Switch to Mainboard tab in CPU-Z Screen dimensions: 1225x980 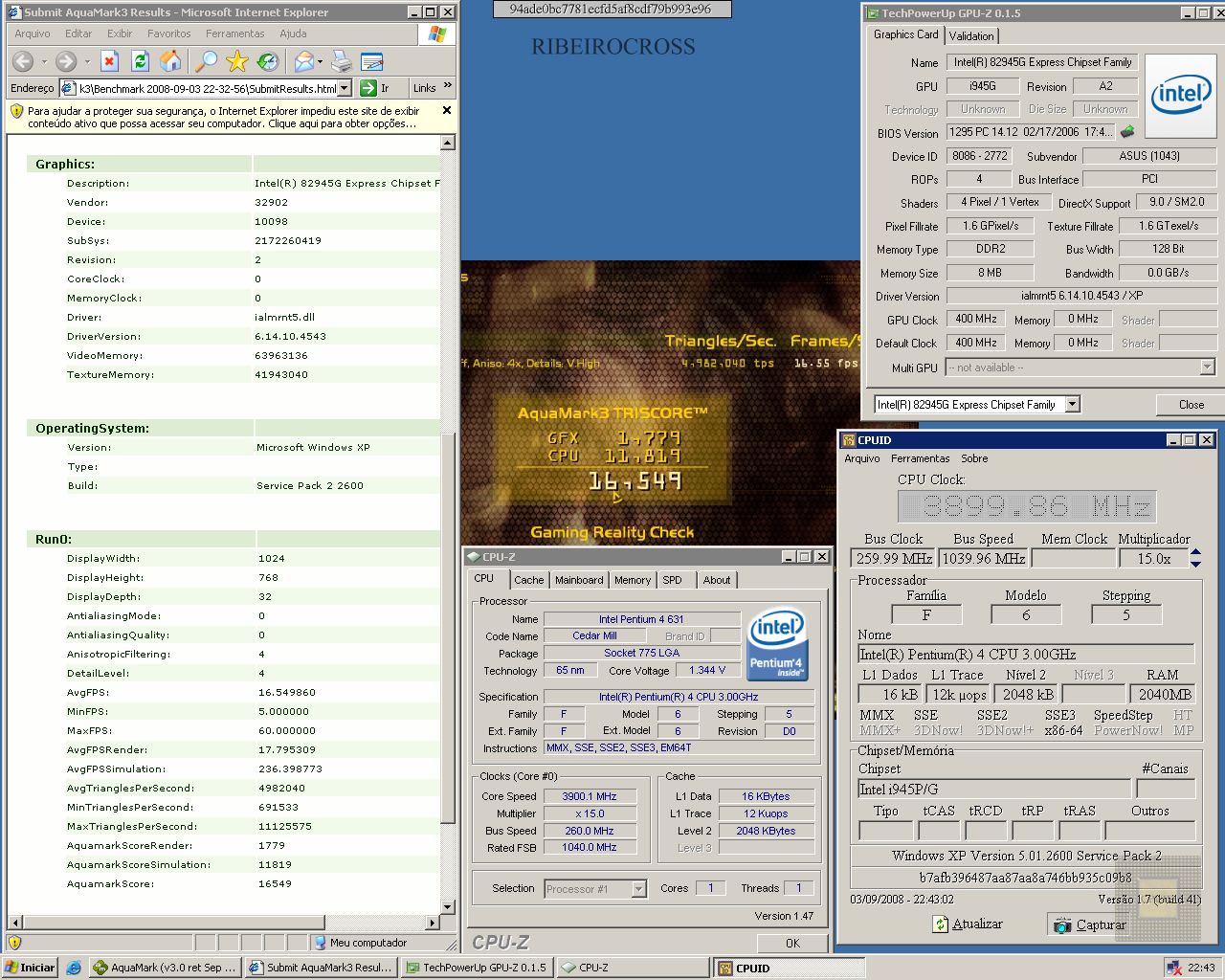tap(579, 580)
